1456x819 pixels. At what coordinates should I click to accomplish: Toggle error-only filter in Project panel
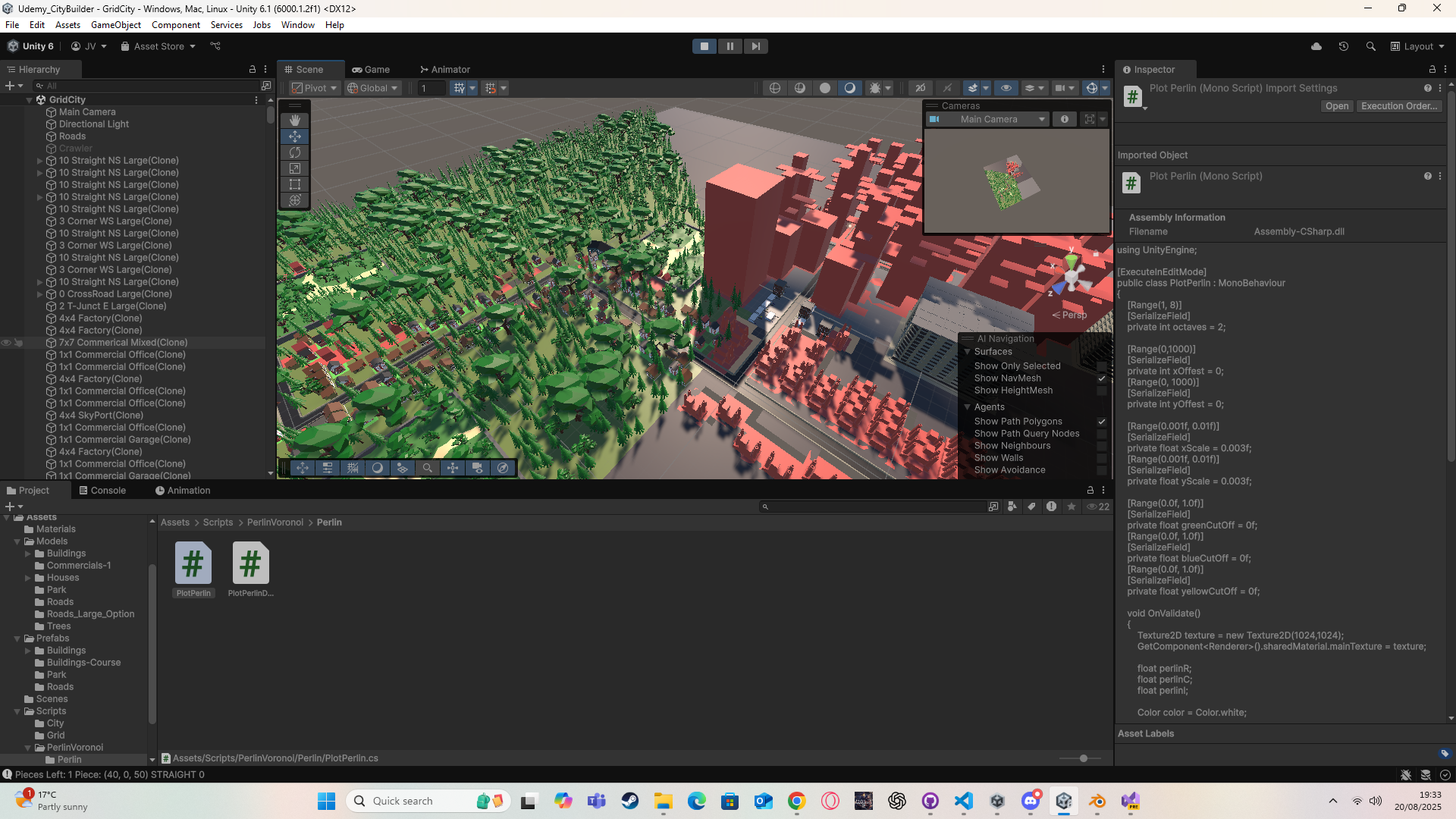click(x=1052, y=507)
